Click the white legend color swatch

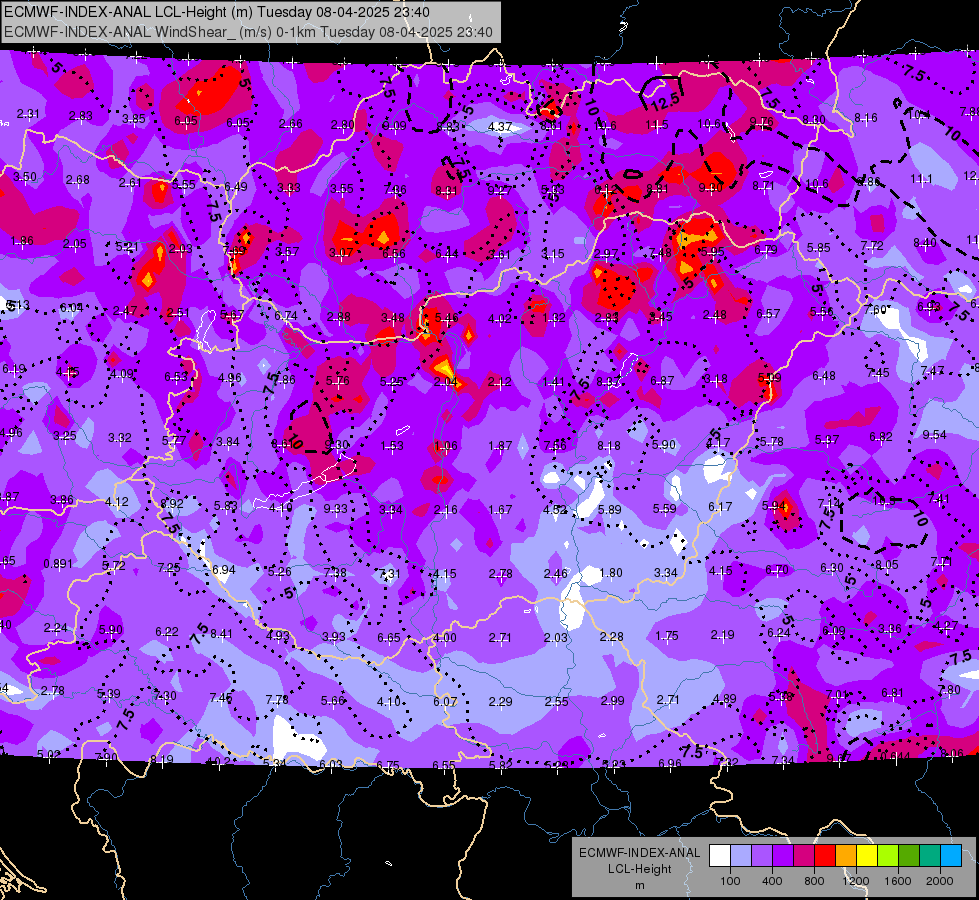pyautogui.click(x=720, y=856)
